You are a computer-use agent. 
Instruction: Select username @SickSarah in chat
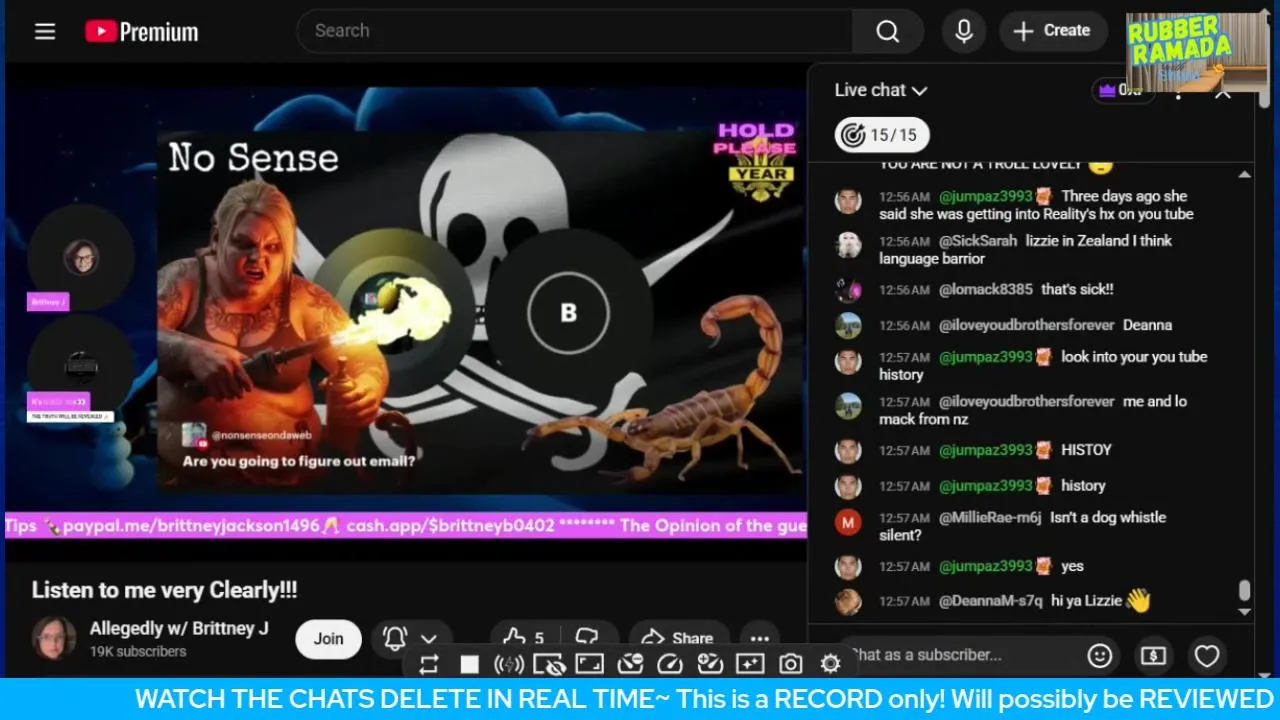tap(978, 241)
